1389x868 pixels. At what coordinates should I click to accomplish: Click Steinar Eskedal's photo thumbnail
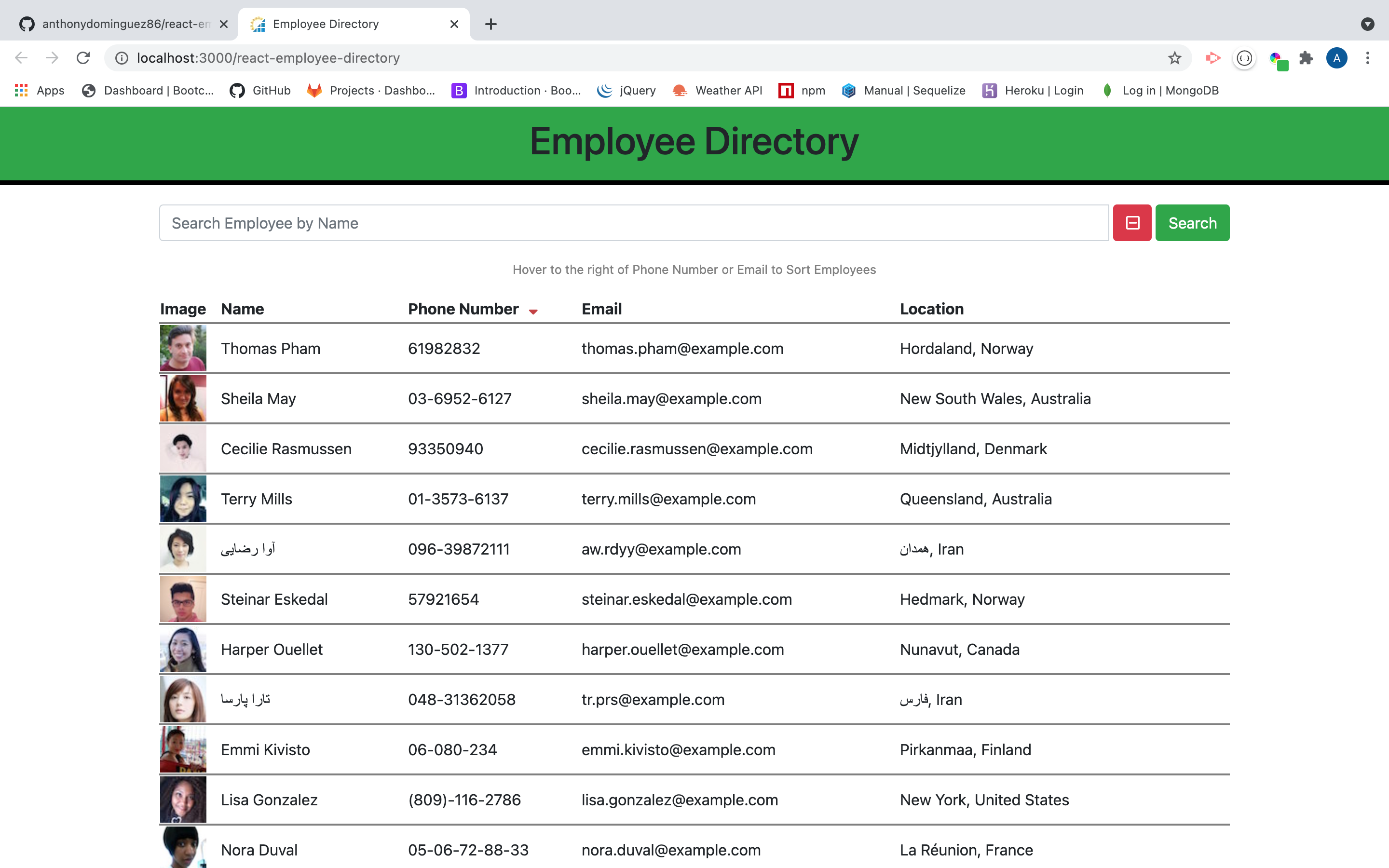[183, 599]
